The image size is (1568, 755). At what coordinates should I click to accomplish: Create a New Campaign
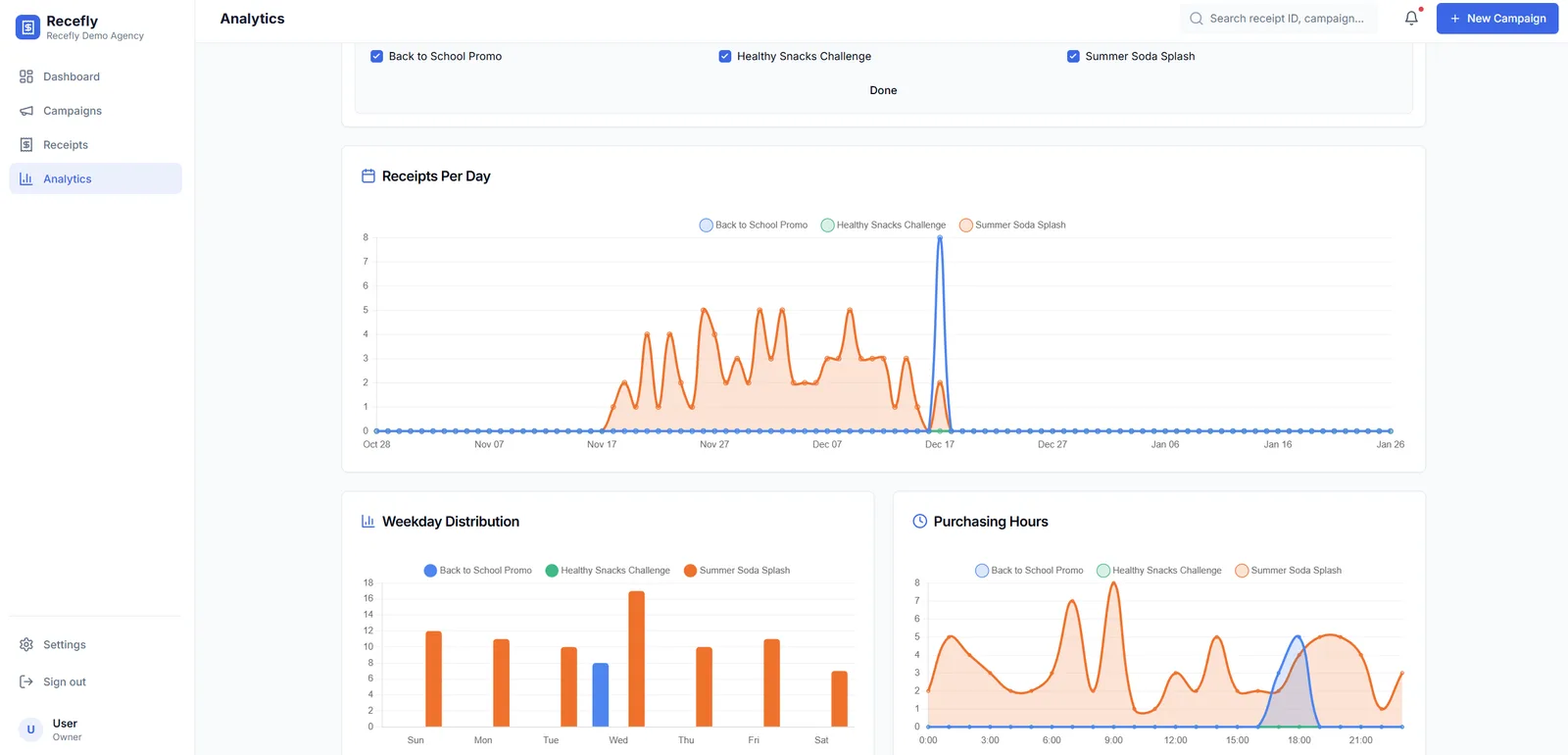(x=1496, y=19)
